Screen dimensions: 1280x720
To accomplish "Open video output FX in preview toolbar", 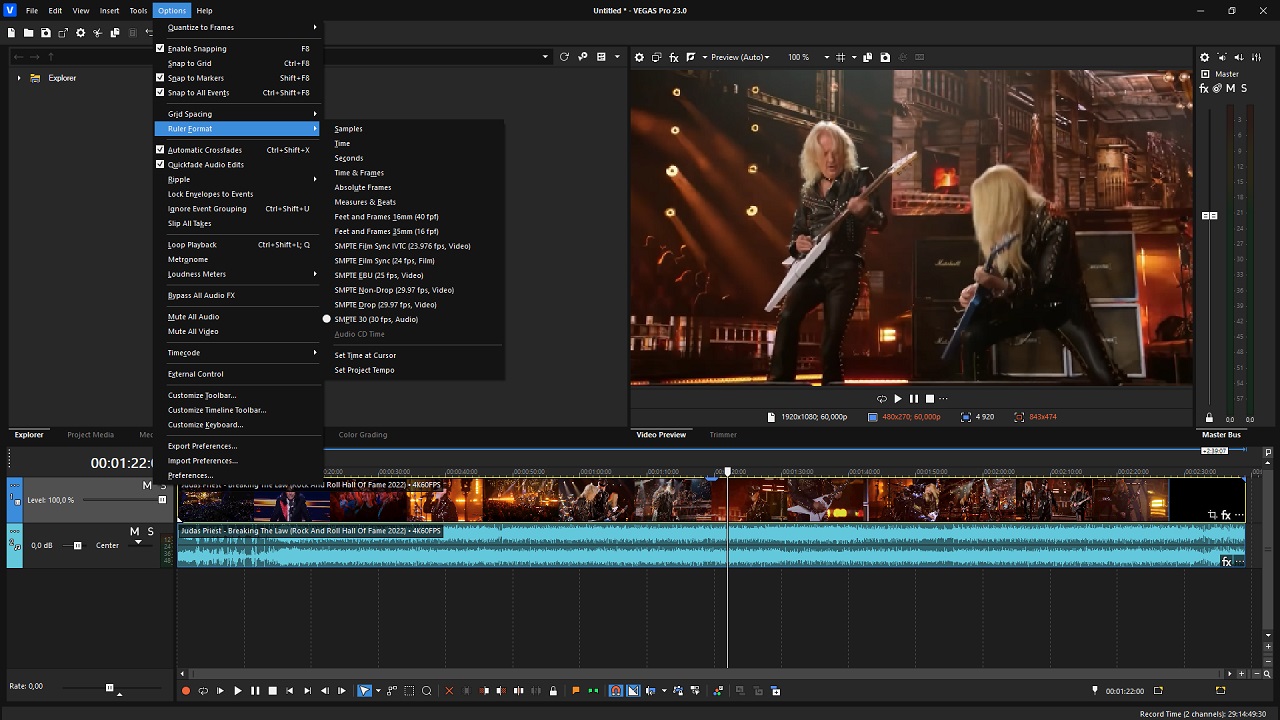I will tap(674, 57).
